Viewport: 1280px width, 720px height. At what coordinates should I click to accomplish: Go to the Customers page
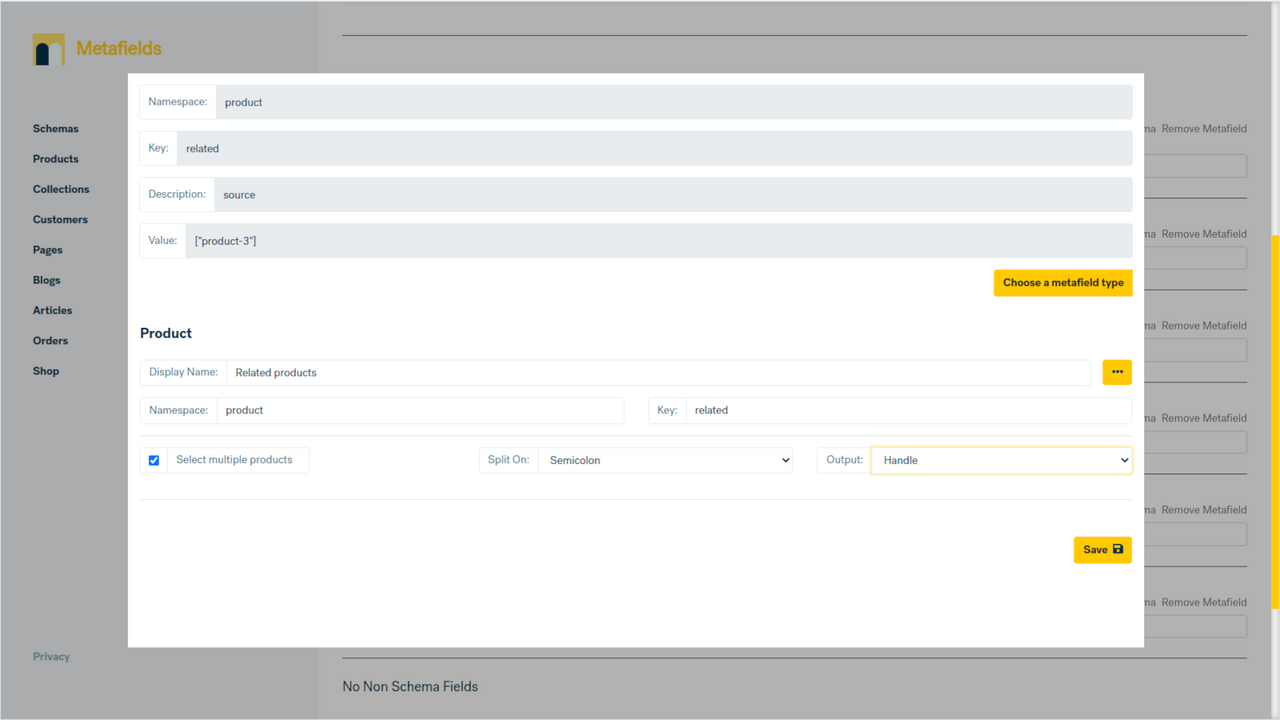60,219
